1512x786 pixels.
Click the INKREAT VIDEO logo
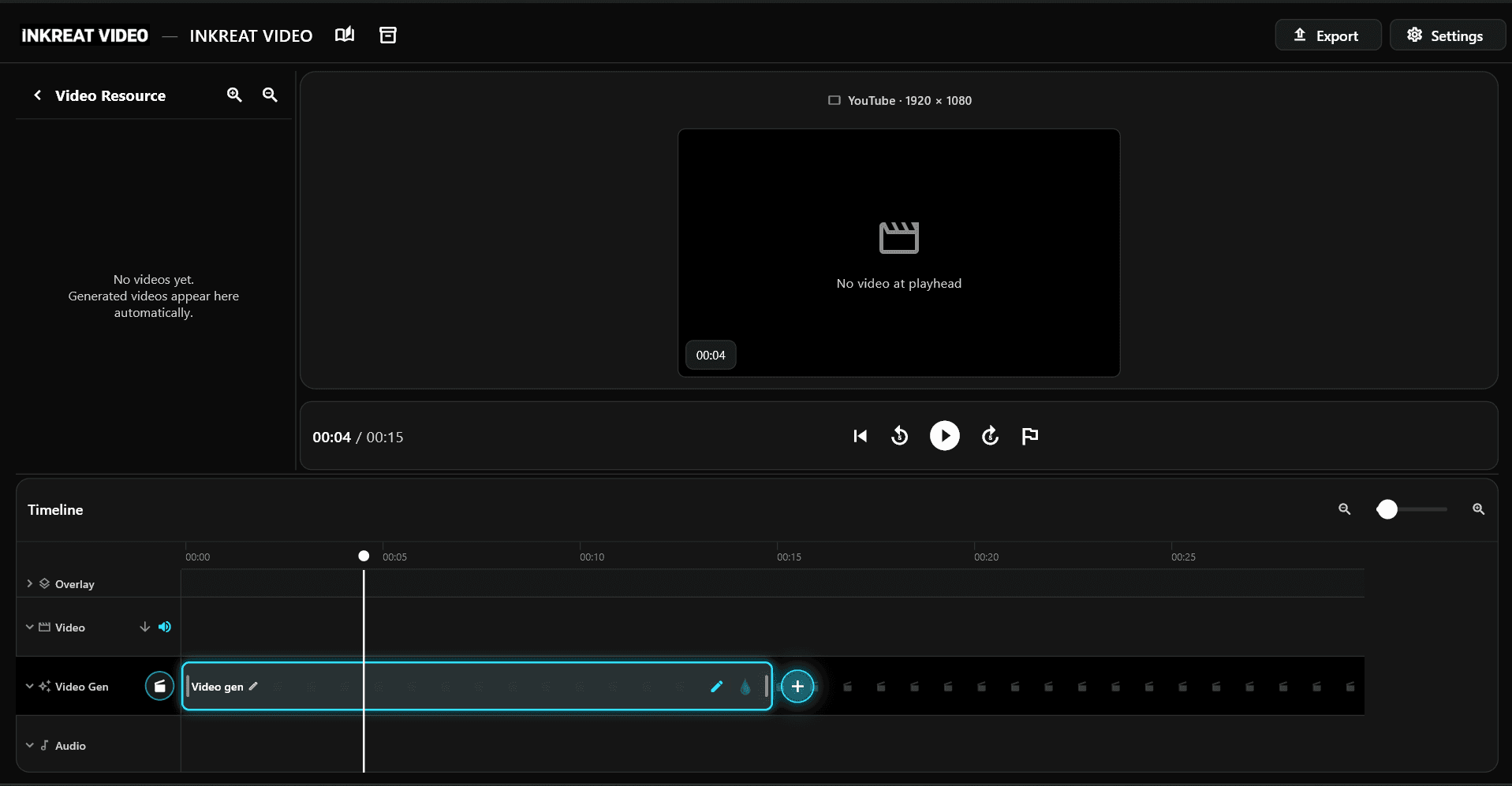(x=84, y=35)
